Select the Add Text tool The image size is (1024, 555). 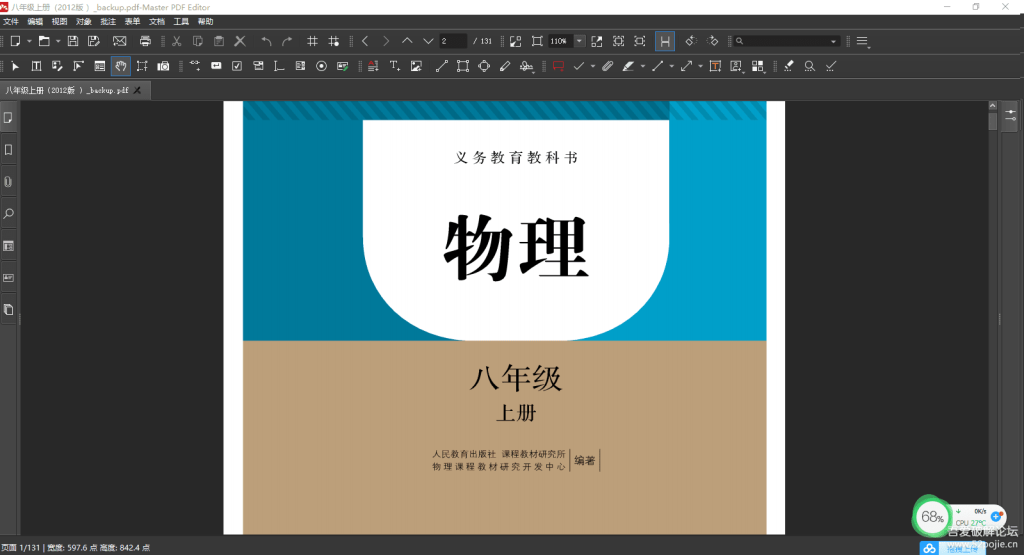tap(394, 66)
